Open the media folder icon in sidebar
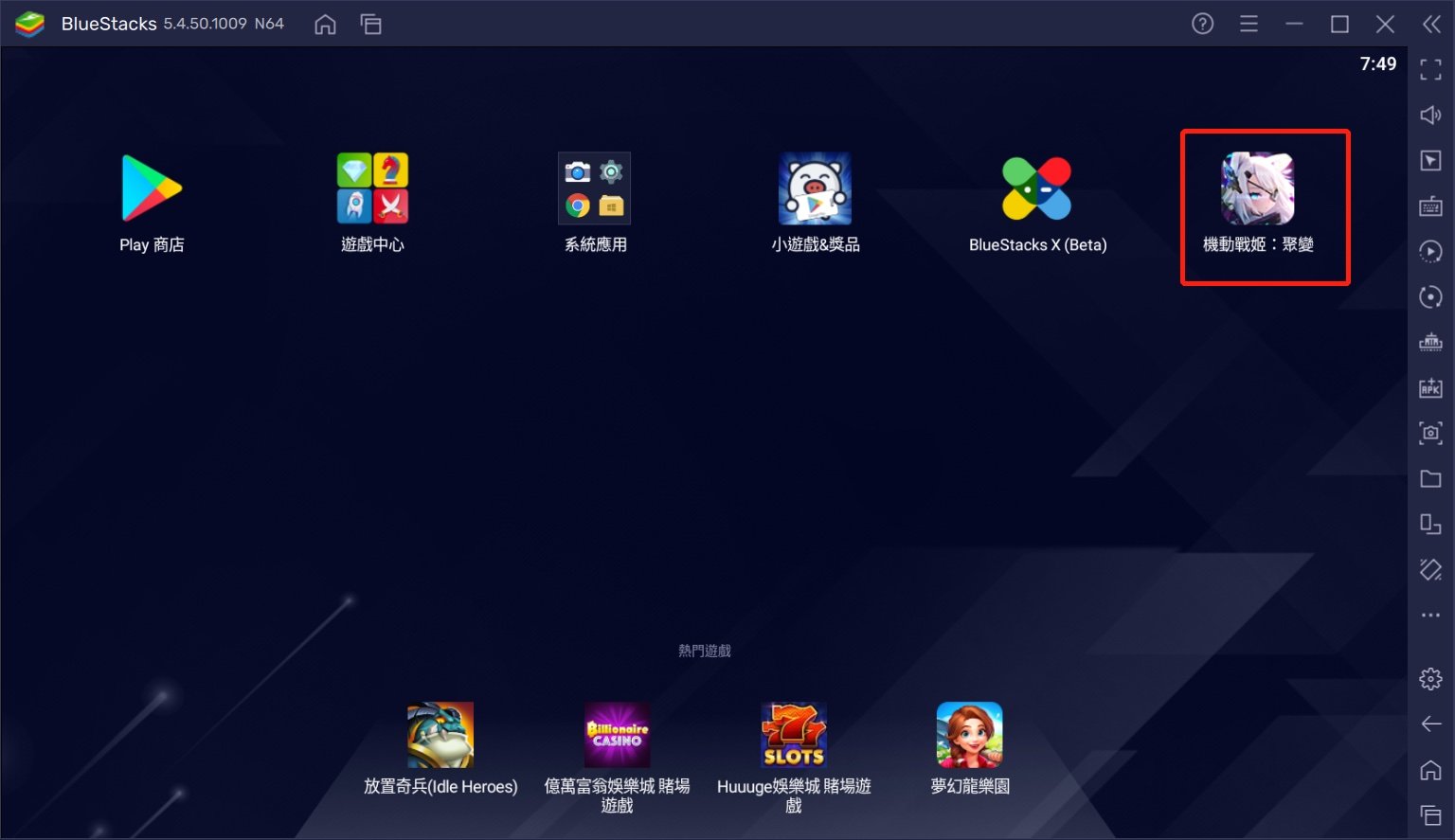Image resolution: width=1455 pixels, height=840 pixels. [1431, 478]
